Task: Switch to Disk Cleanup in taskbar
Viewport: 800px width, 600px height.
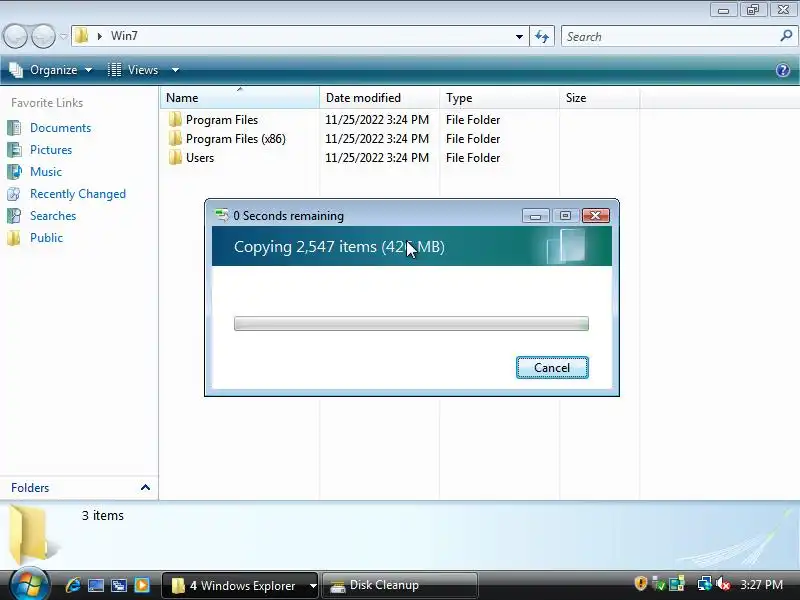Action: click(x=400, y=585)
